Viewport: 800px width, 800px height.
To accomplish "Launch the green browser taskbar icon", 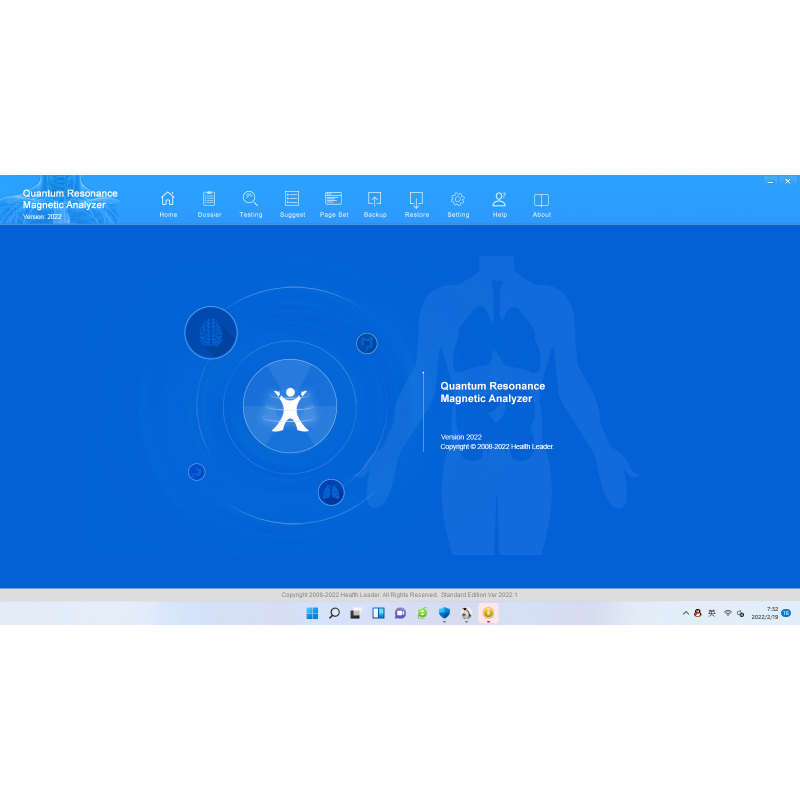I will point(422,613).
